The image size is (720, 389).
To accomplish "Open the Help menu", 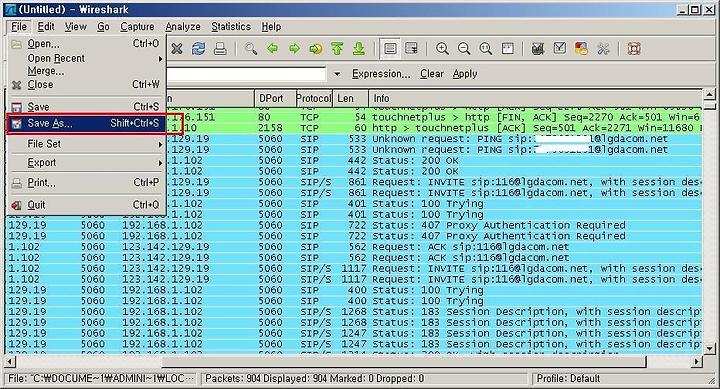I will 271,27.
